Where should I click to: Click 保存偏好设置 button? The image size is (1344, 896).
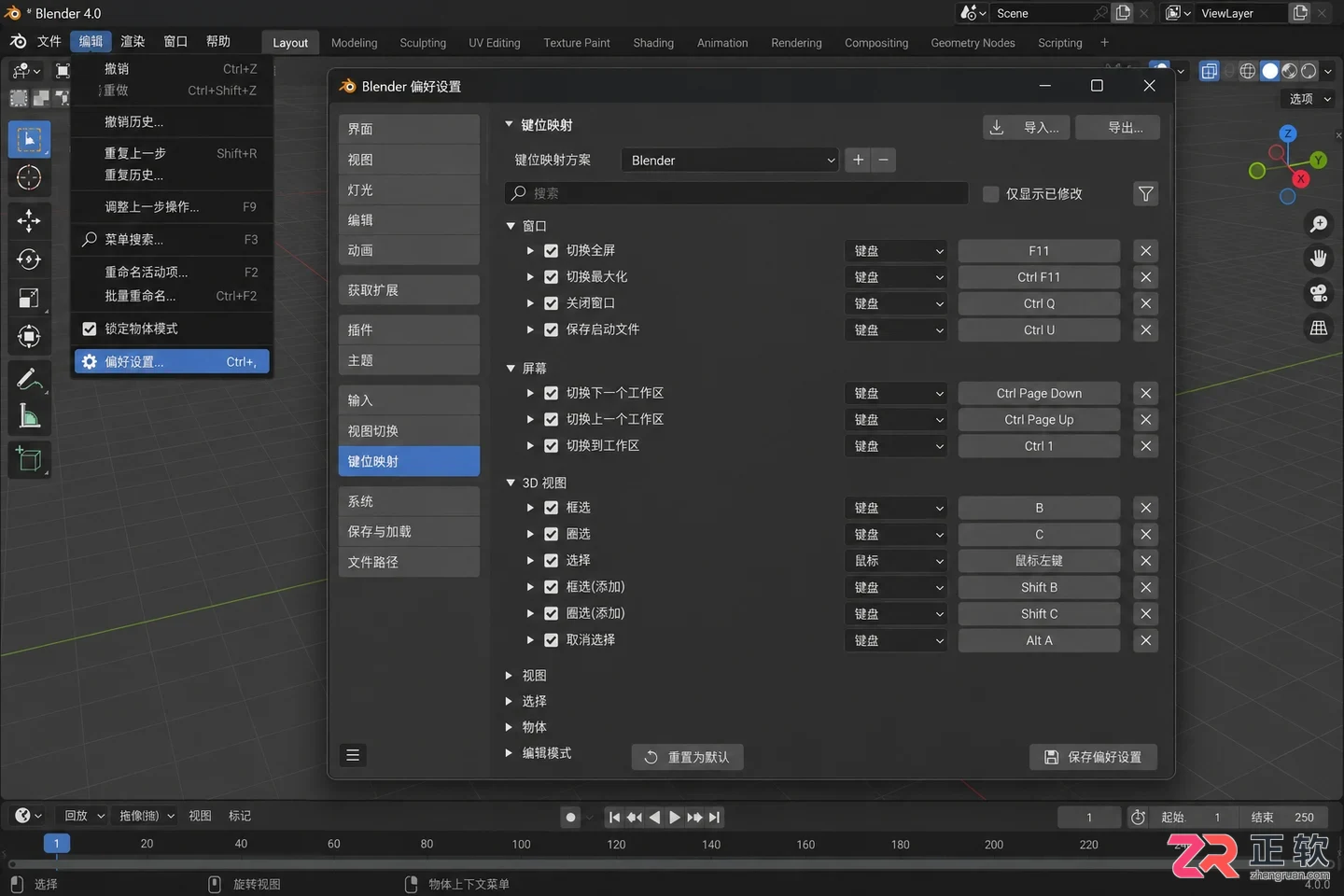(x=1093, y=757)
